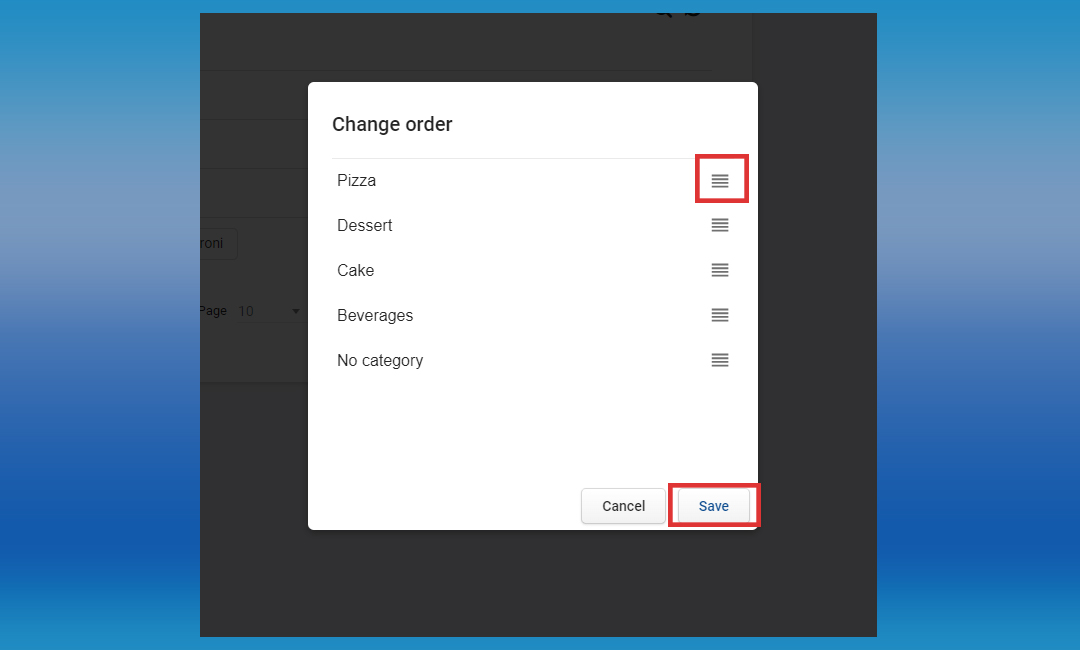Viewport: 1080px width, 650px height.
Task: Click the Dessert reorder handle
Action: (x=720, y=226)
